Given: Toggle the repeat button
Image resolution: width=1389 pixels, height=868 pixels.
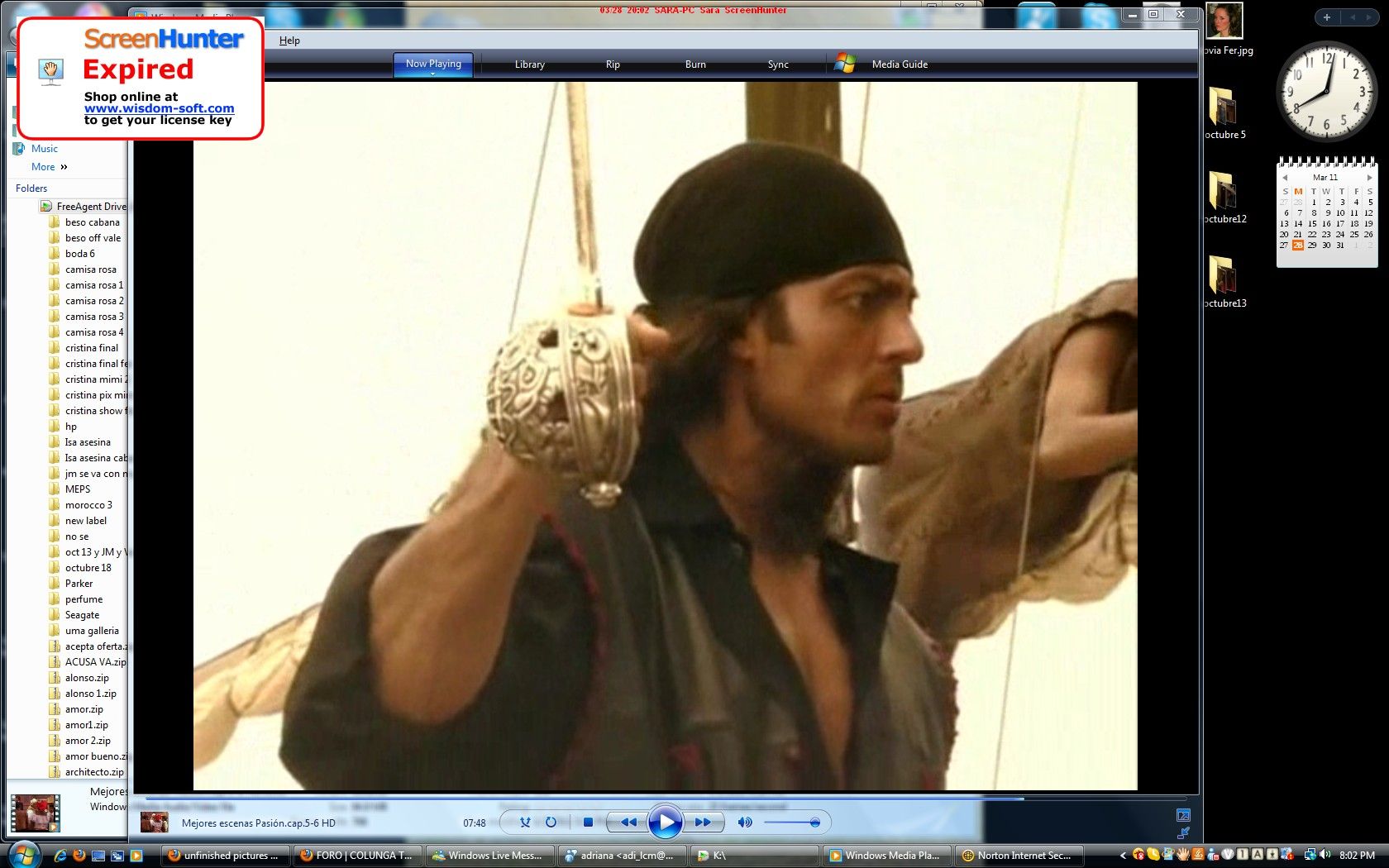Looking at the screenshot, I should click(551, 823).
